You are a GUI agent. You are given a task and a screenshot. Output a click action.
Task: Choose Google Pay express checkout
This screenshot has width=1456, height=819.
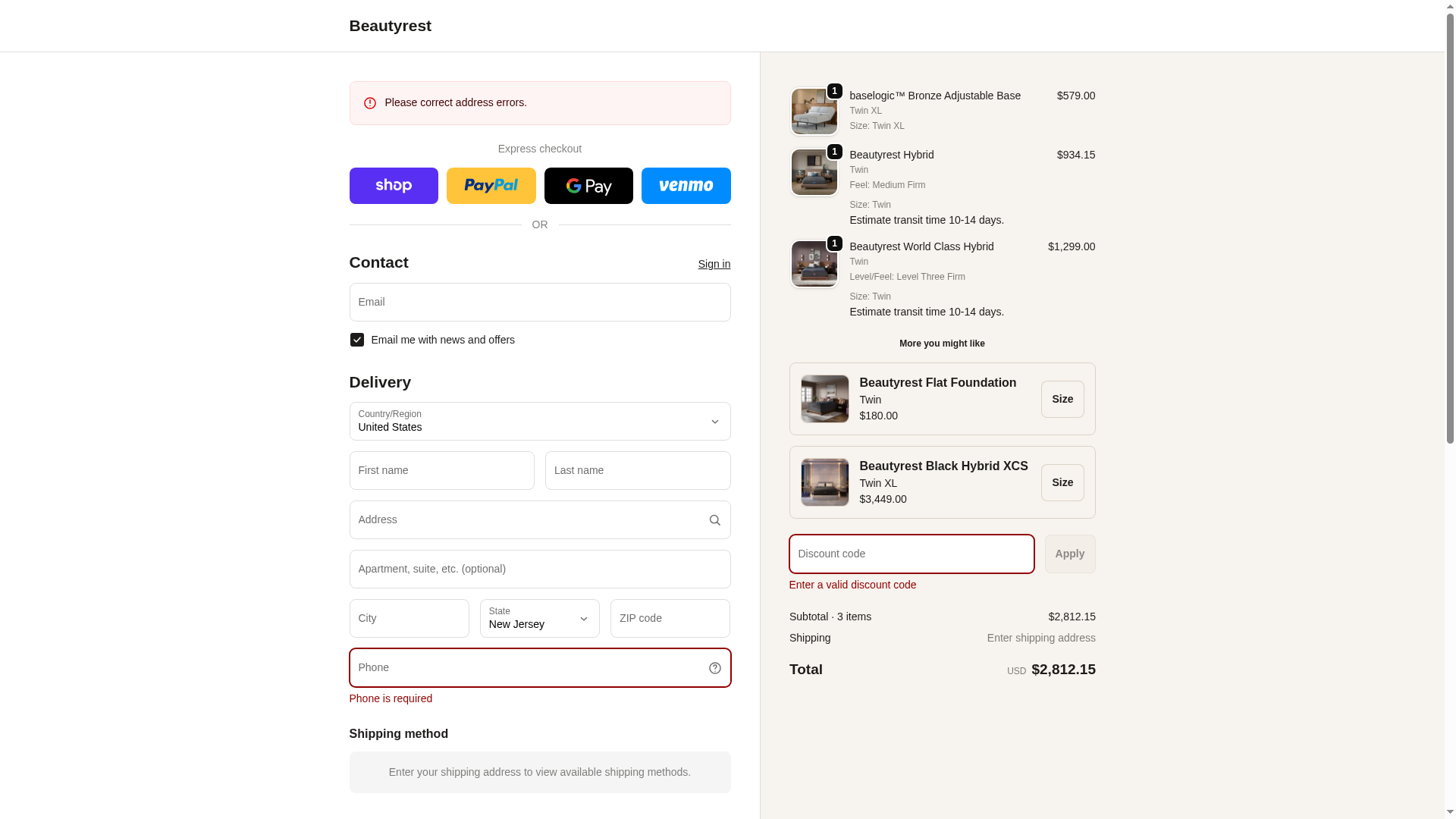click(588, 186)
